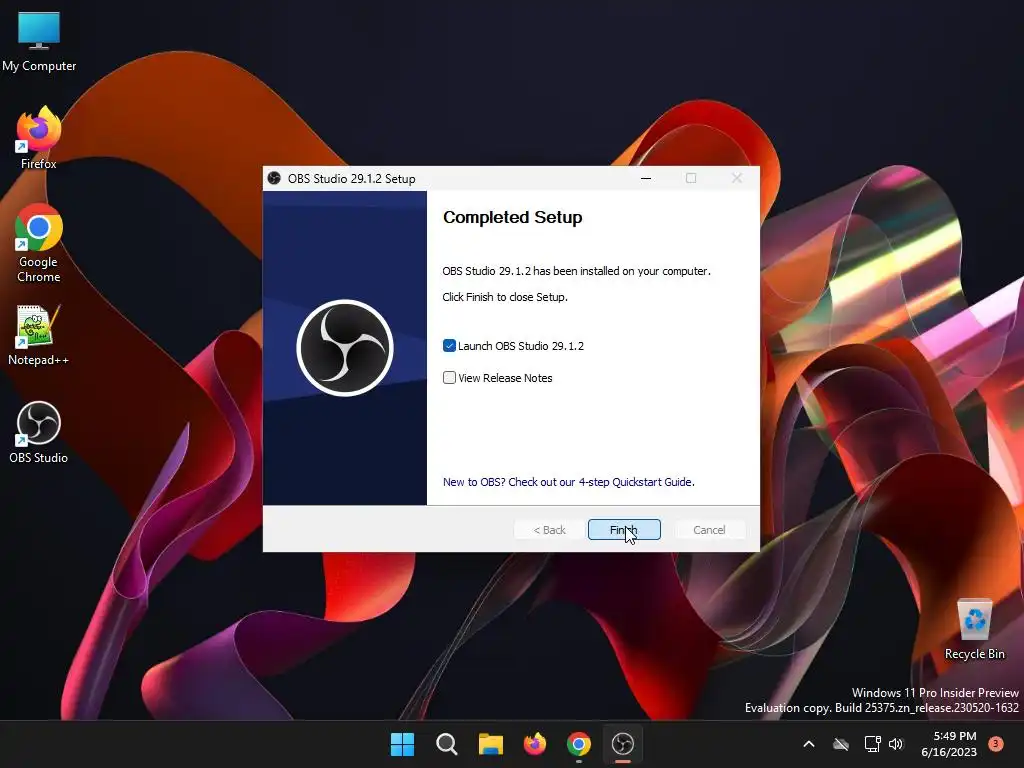Select the Notepad++ desktop shortcut

click(x=39, y=335)
